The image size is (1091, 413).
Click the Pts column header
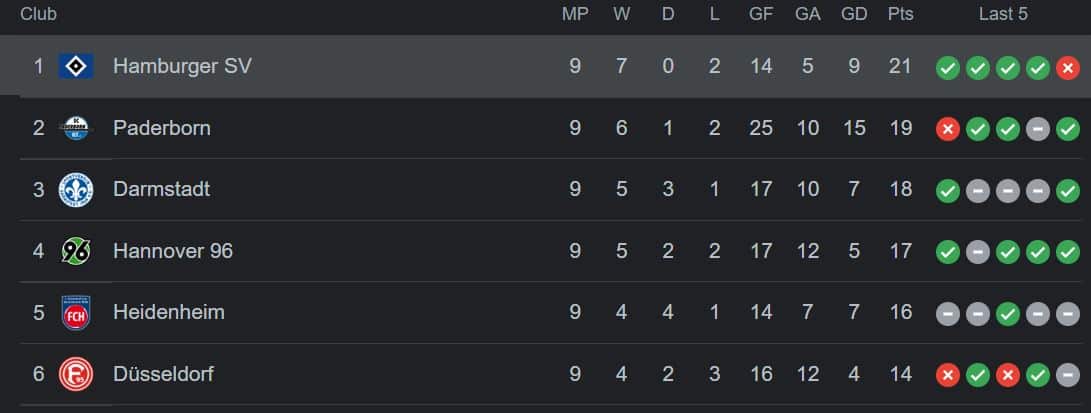(x=900, y=14)
